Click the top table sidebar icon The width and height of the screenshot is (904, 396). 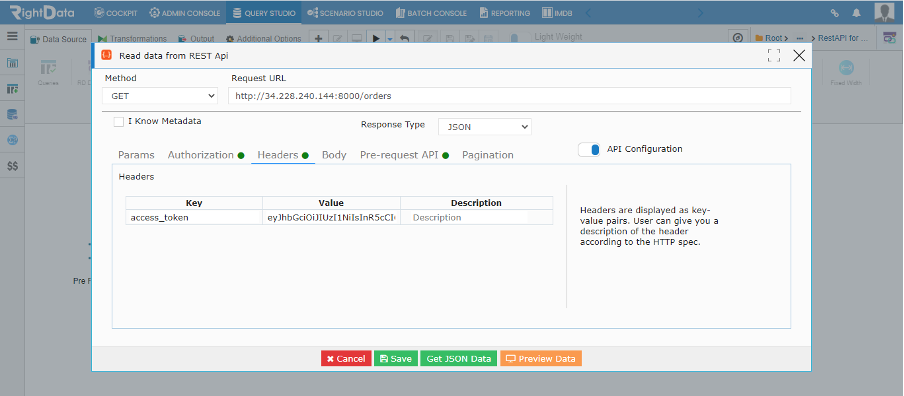(x=12, y=63)
